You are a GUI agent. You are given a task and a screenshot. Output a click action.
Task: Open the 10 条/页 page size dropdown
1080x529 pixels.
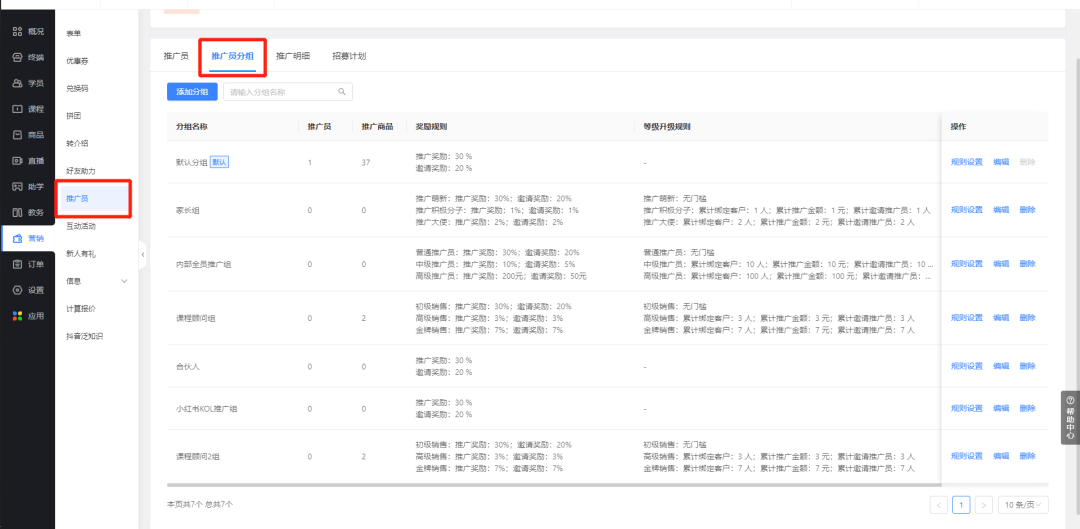click(1025, 505)
